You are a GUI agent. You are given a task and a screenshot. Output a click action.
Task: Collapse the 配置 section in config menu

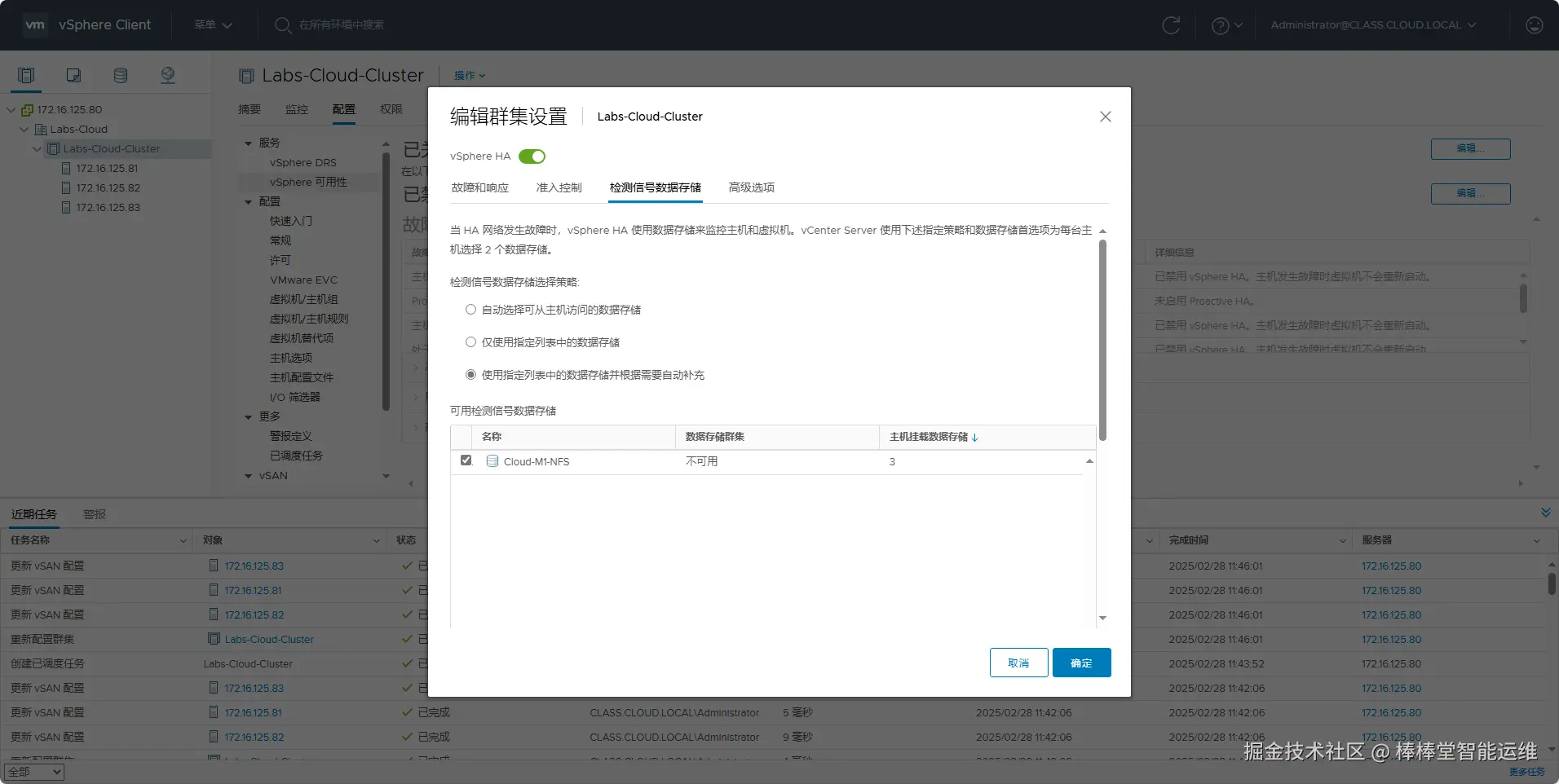[x=249, y=202]
